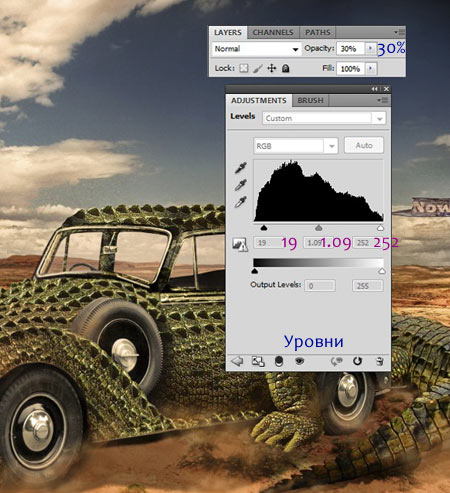
Task: Open the RGB channel dropdown
Action: [x=296, y=146]
